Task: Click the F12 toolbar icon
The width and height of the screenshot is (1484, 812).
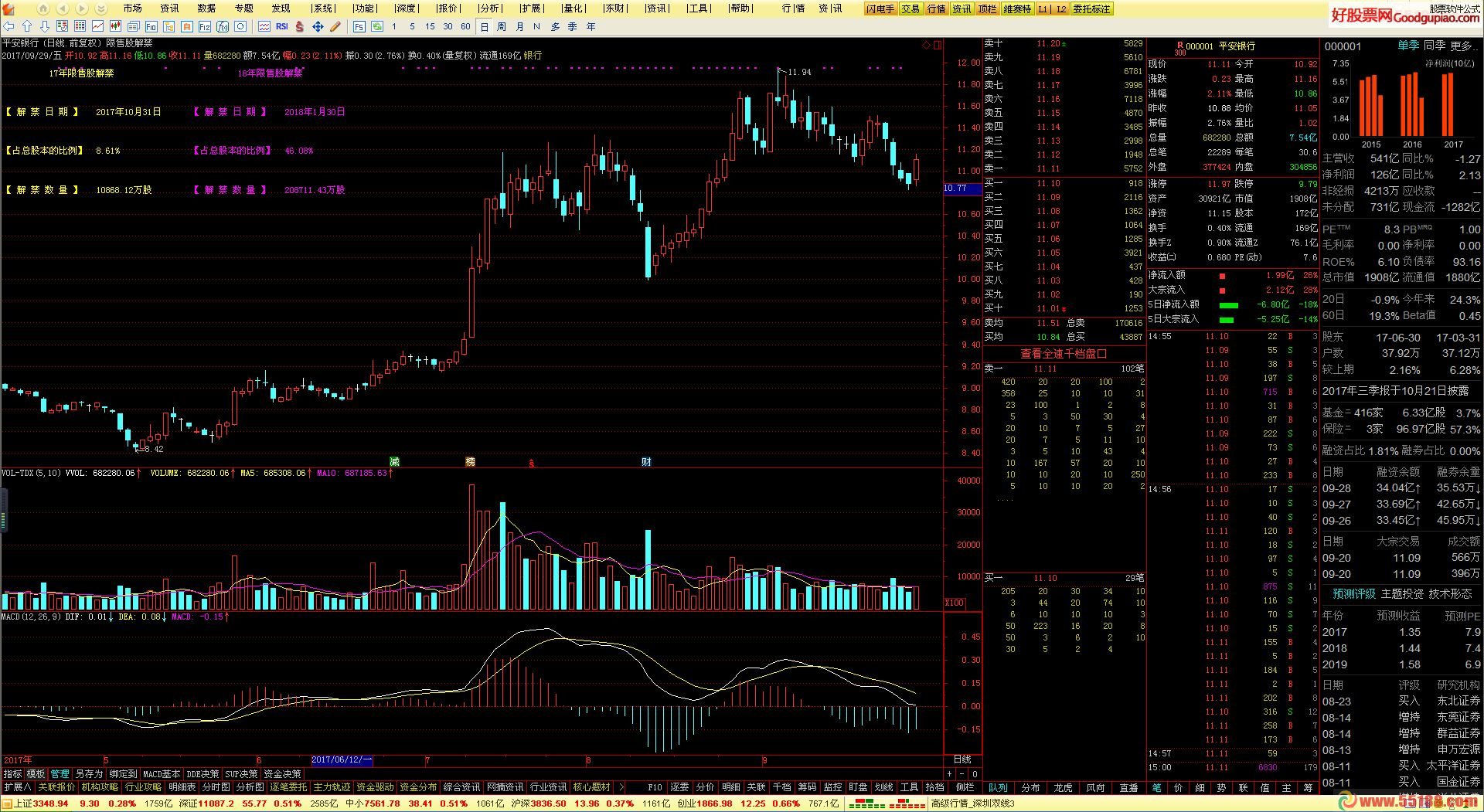Action: tap(205, 26)
